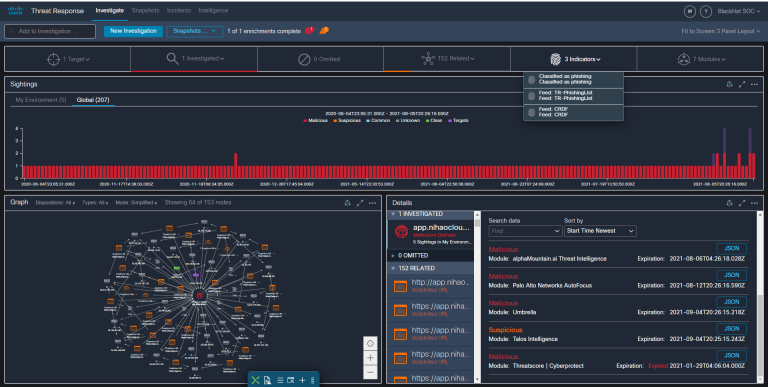
Task: Switch to My Environment sightings tab
Action: click(41, 100)
